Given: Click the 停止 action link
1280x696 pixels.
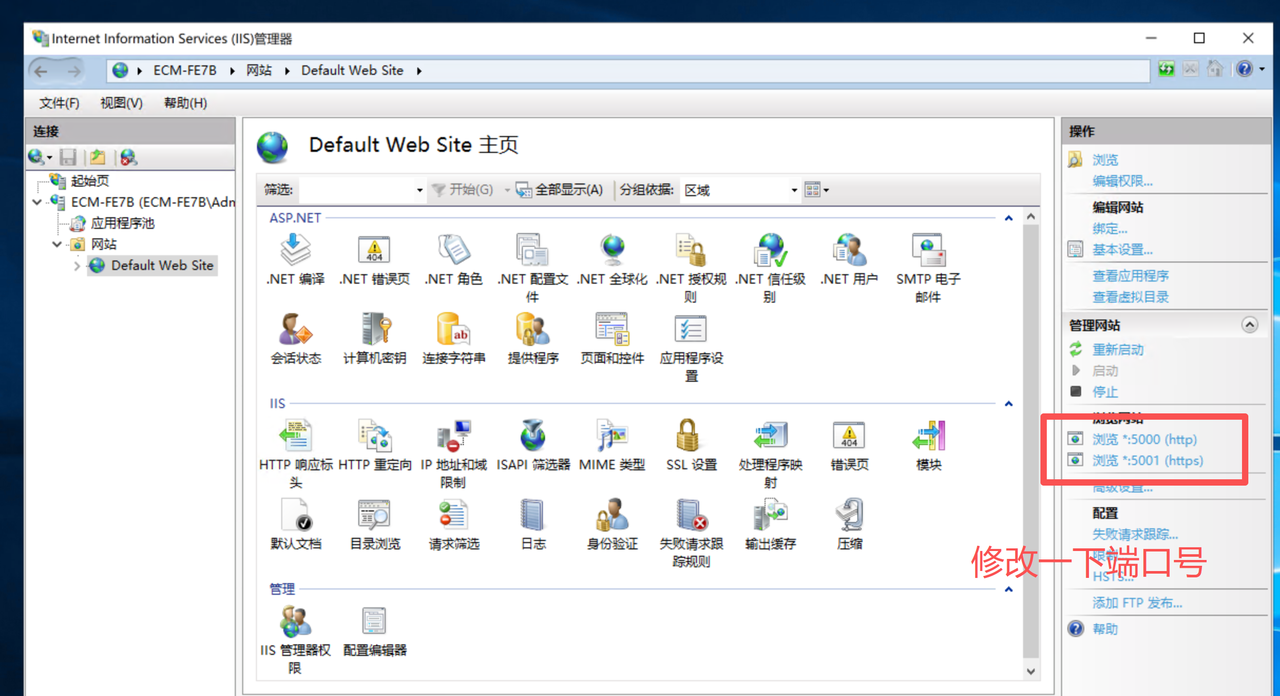Looking at the screenshot, I should point(1105,392).
